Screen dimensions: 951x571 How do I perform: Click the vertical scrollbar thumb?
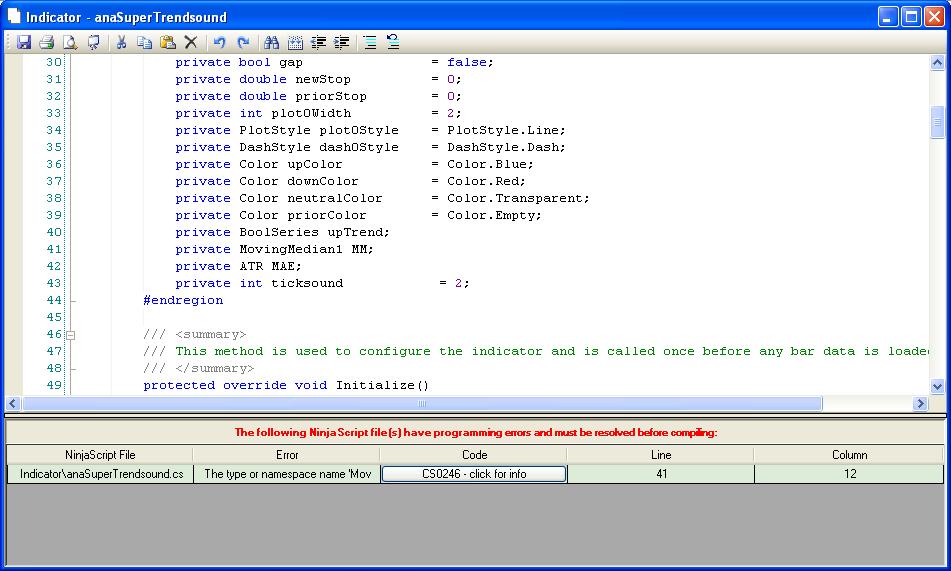[937, 122]
